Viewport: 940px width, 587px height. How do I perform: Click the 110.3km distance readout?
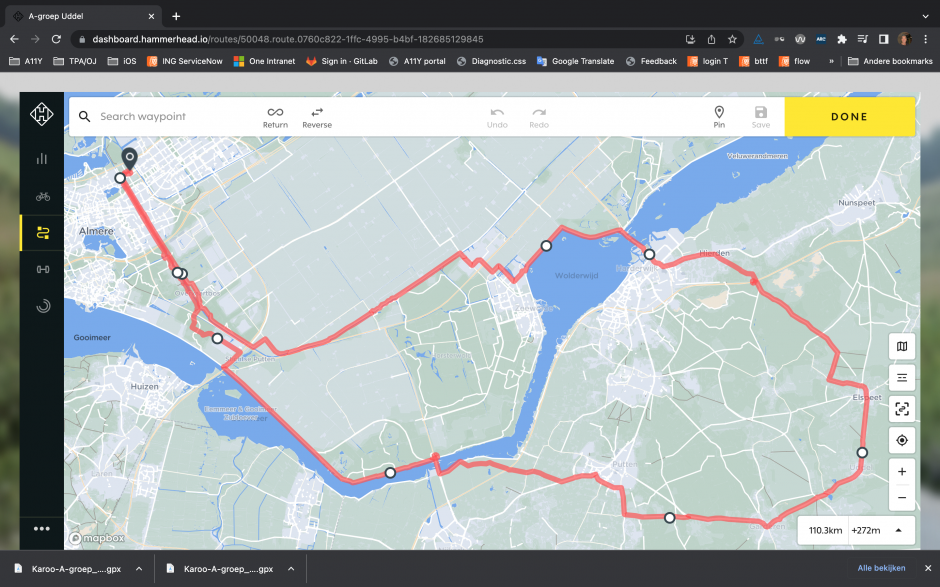(x=825, y=530)
